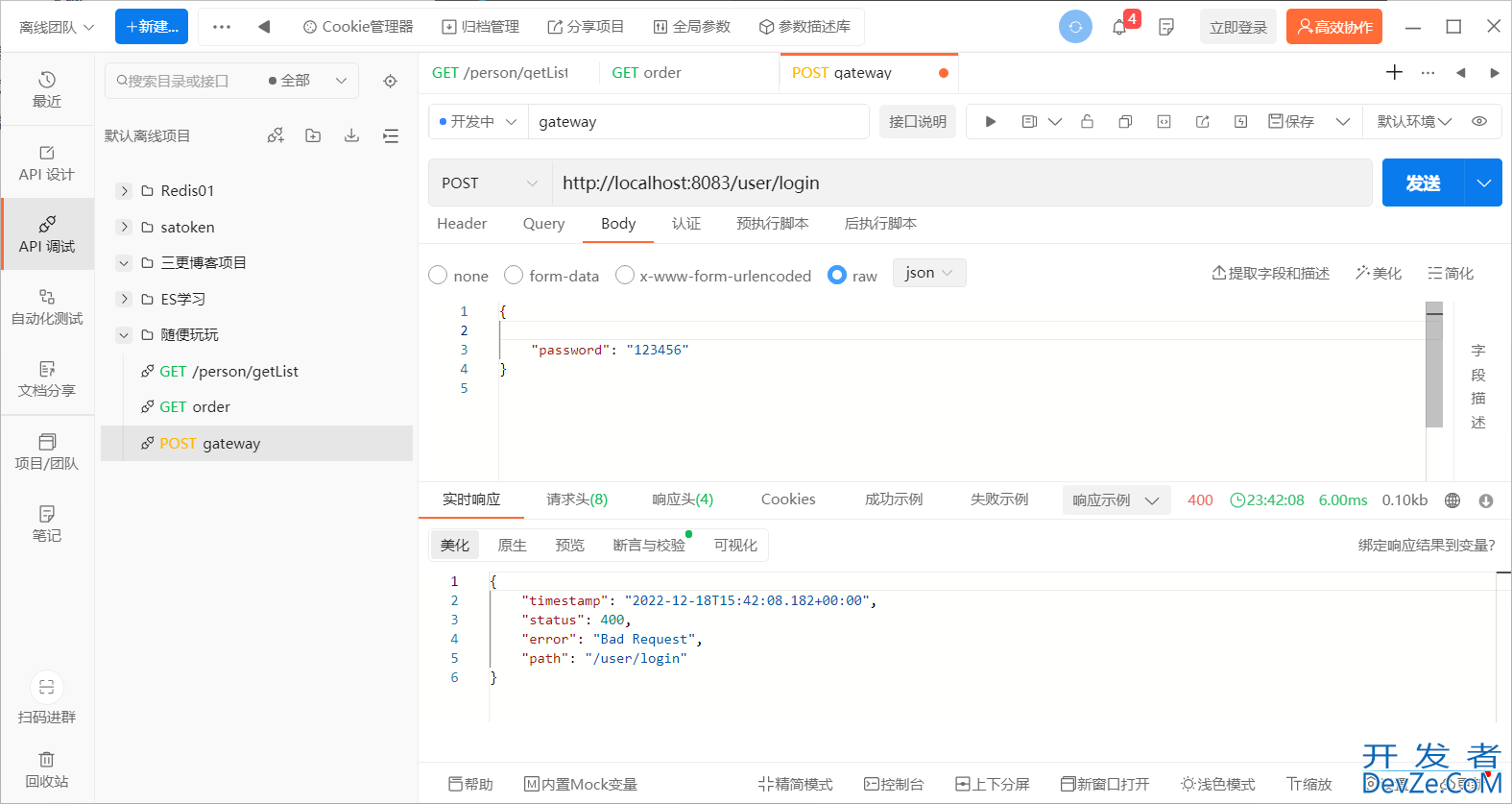This screenshot has height=804, width=1512.
Task: Click the copy duplicate icon in request toolbar
Action: click(1125, 121)
